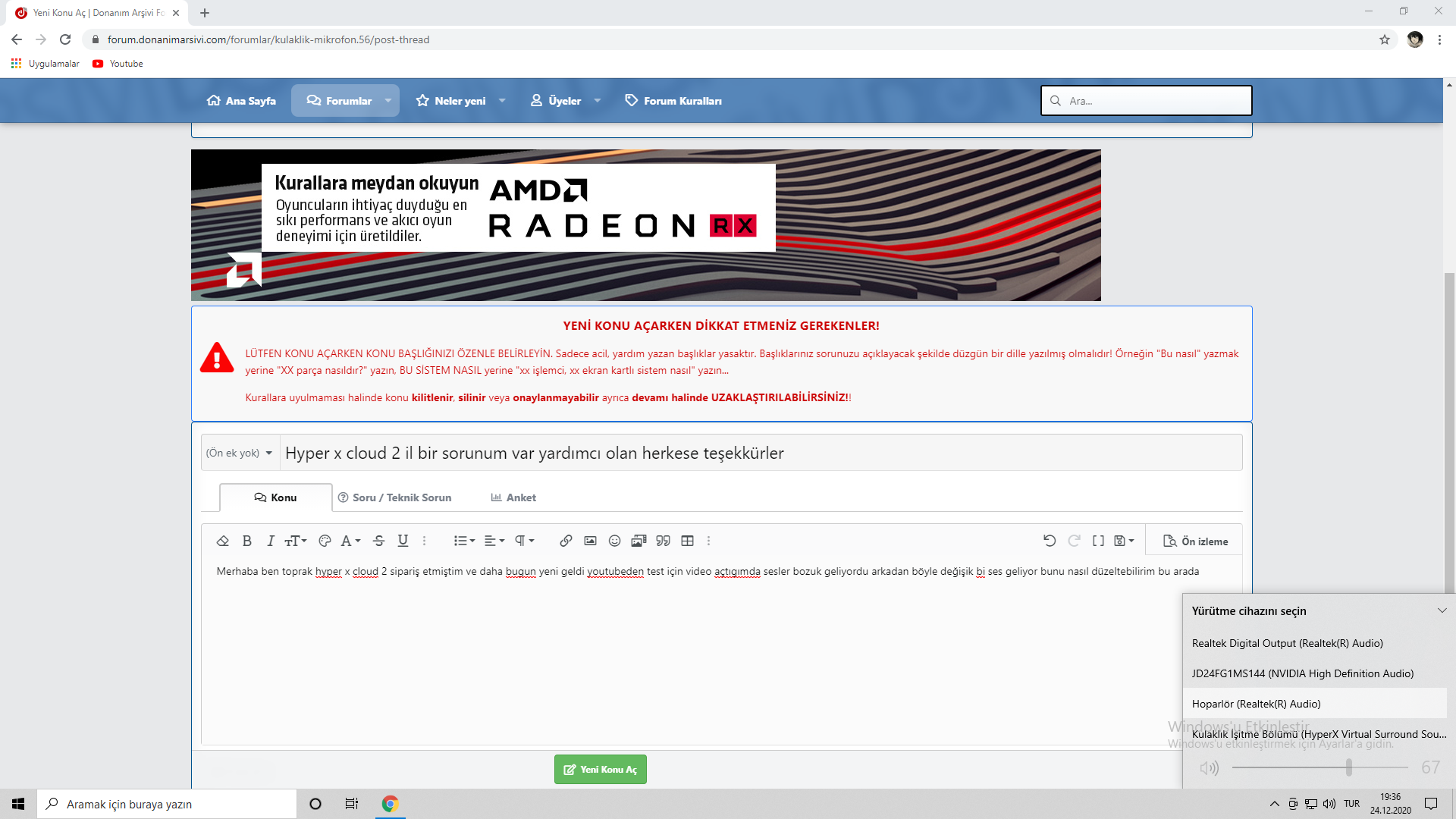Open the smilies emoji picker
Image resolution: width=1456 pixels, height=819 pixels.
pos(614,541)
